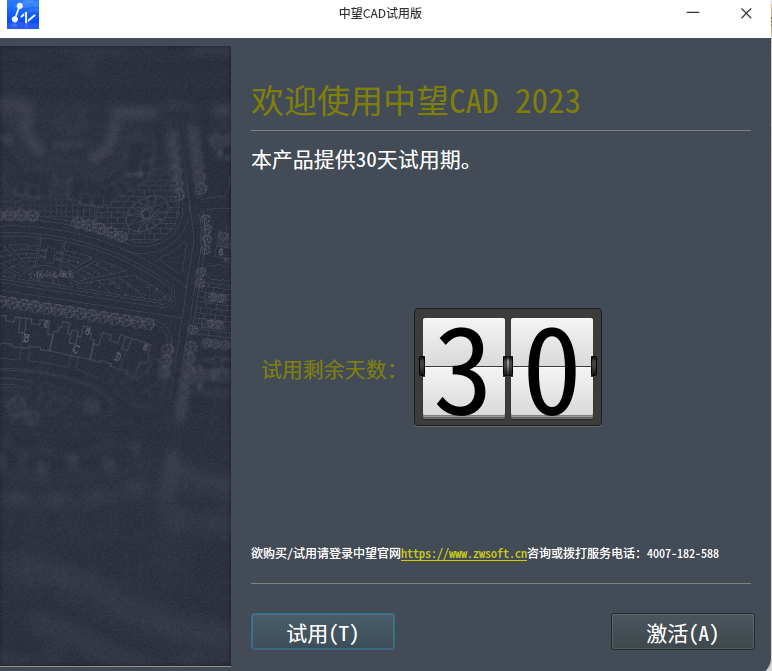The image size is (772, 671).
Task: Click the 激活(A) activate button
Action: pos(682,632)
